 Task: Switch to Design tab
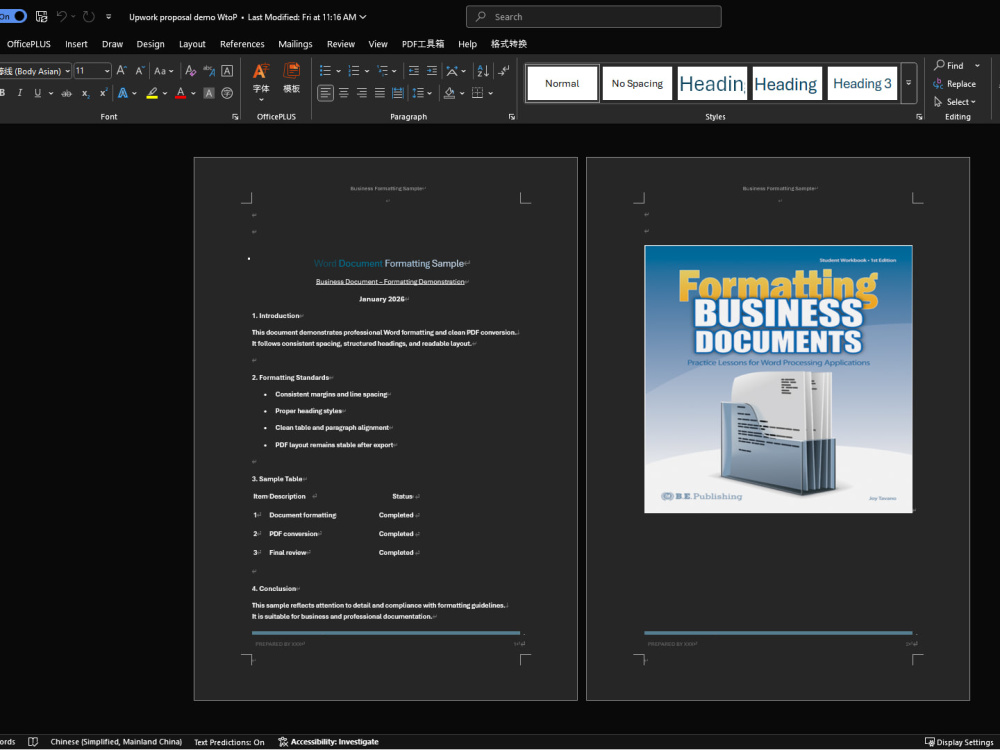(151, 44)
